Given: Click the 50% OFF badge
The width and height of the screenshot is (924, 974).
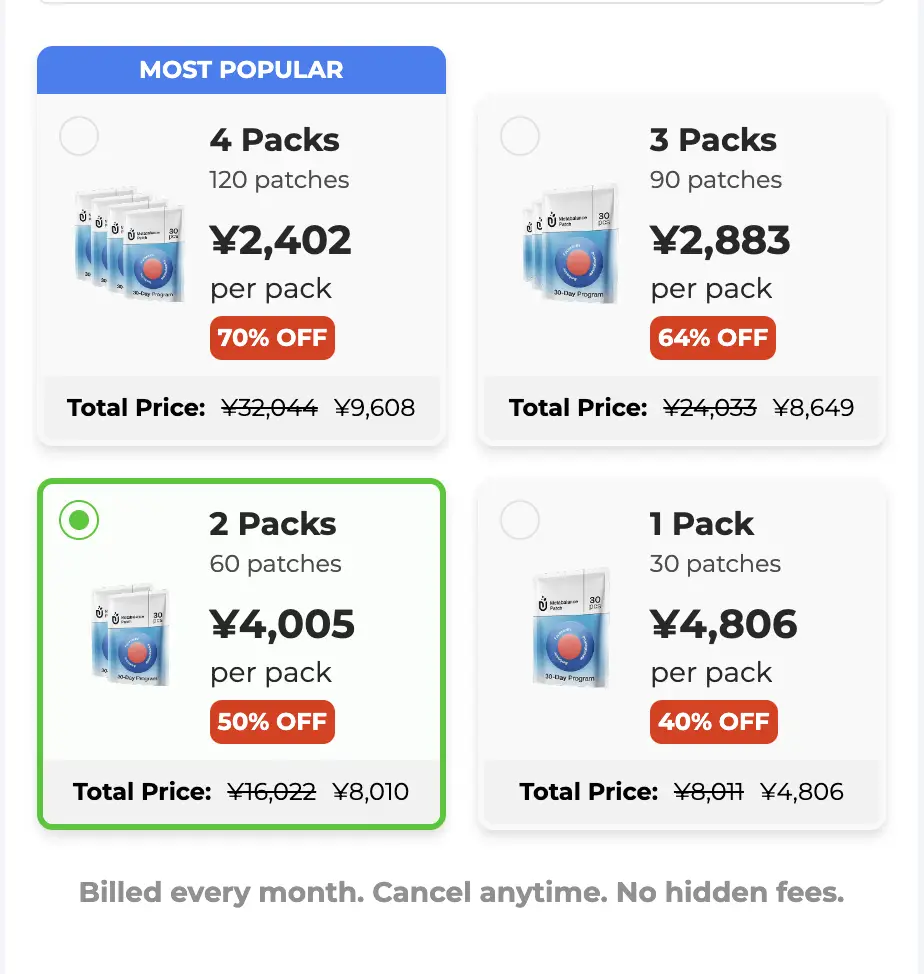Looking at the screenshot, I should pos(272,722).
